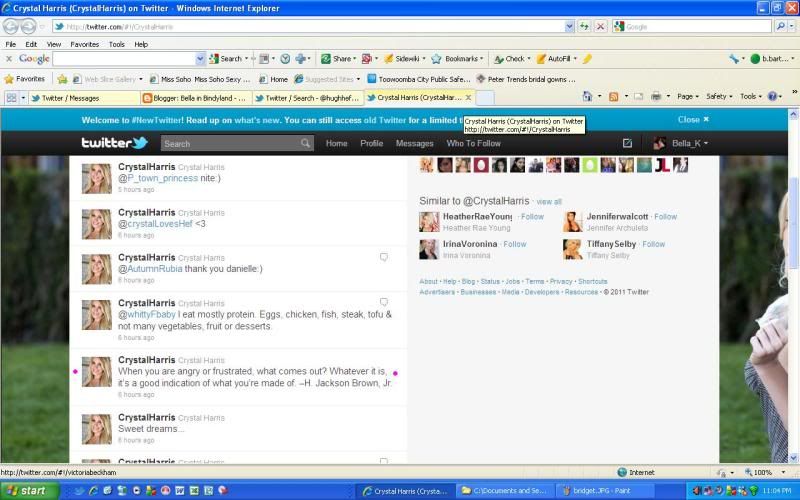Open Sidewiki on the Google toolbar

404,59
